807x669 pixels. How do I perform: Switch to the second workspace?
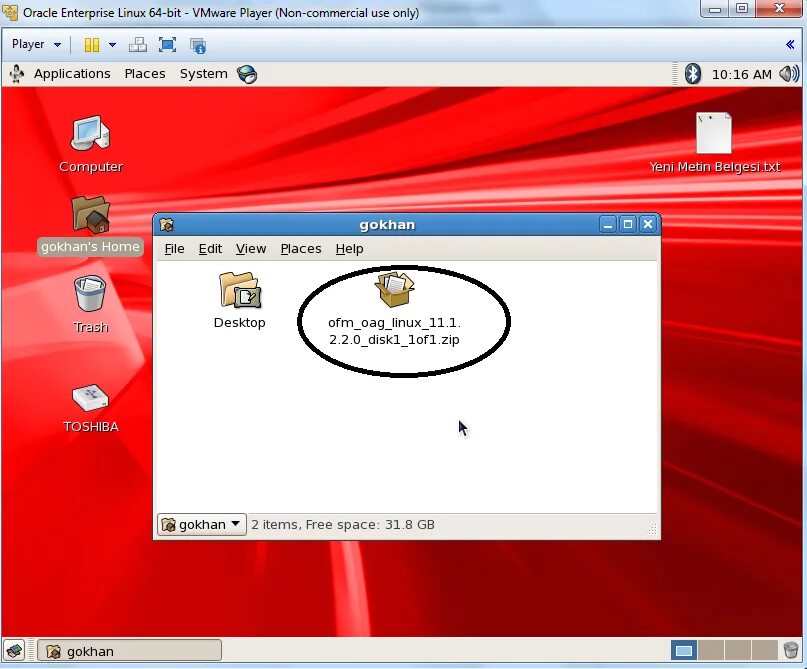coord(711,650)
